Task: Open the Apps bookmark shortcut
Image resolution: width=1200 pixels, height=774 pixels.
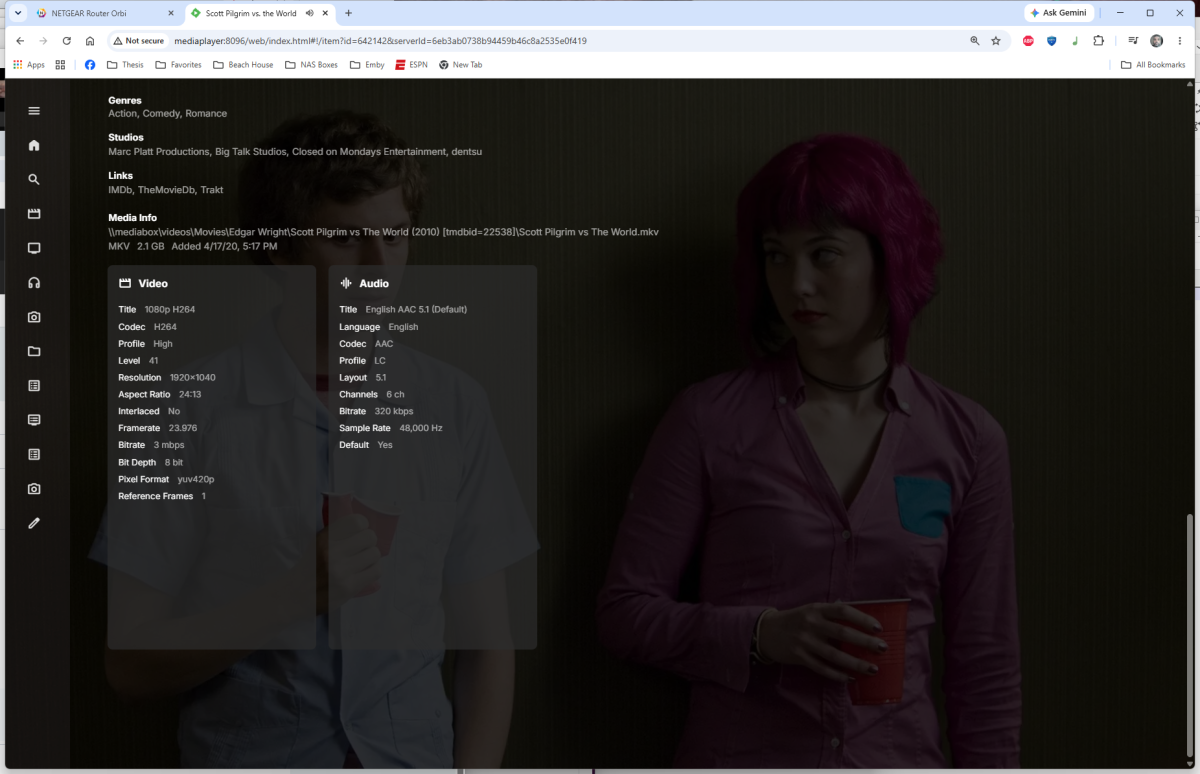Action: pos(28,64)
